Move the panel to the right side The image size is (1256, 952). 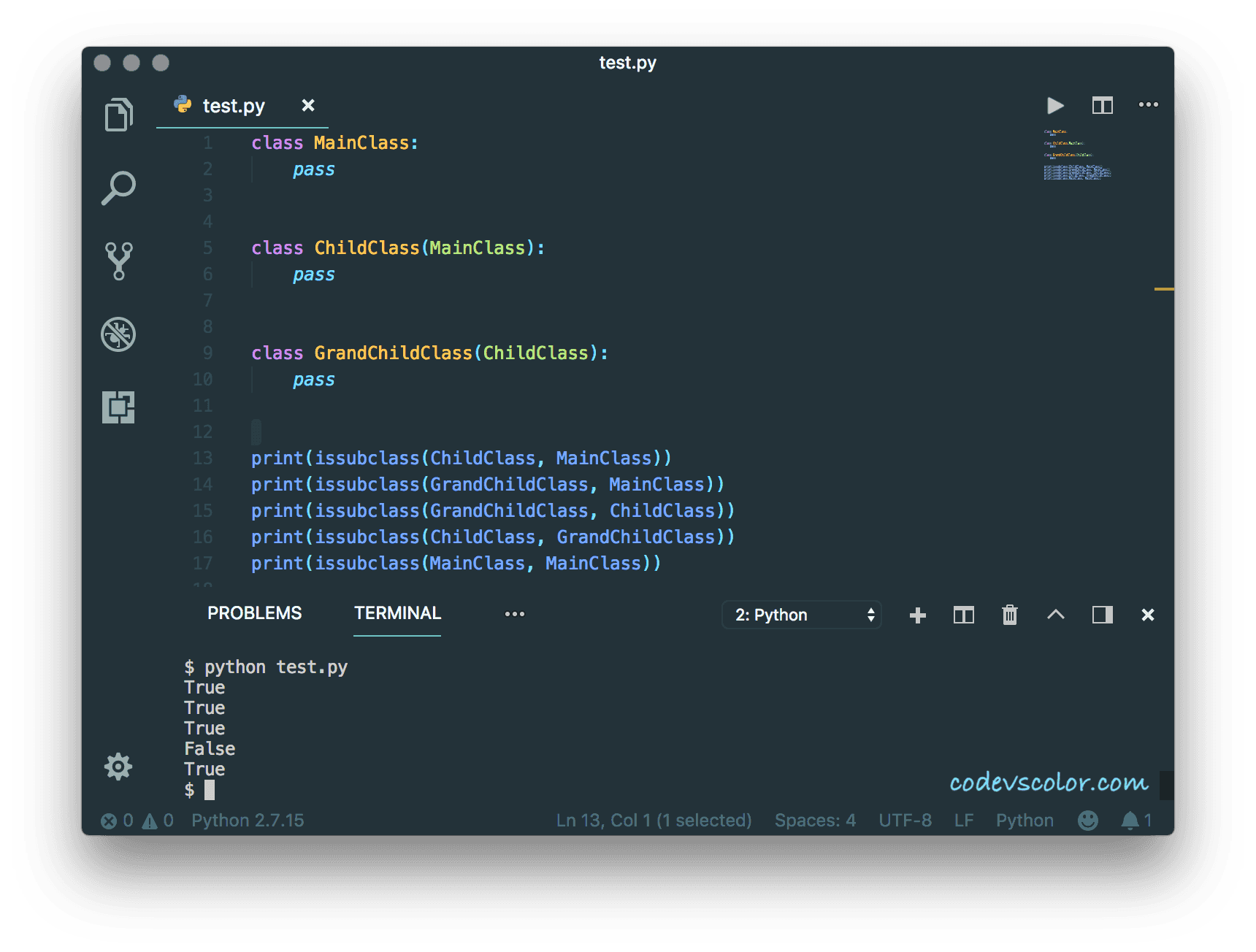pyautogui.click(x=1103, y=615)
